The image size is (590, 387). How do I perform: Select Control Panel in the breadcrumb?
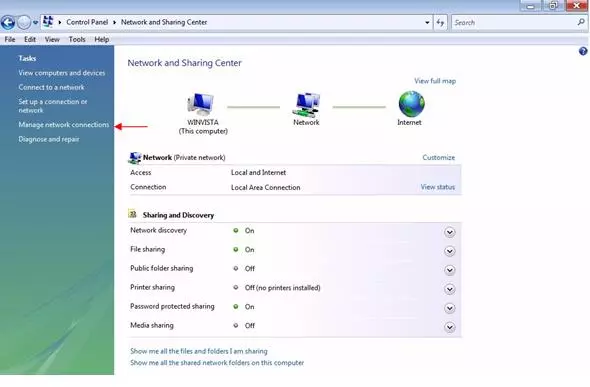(87, 22)
